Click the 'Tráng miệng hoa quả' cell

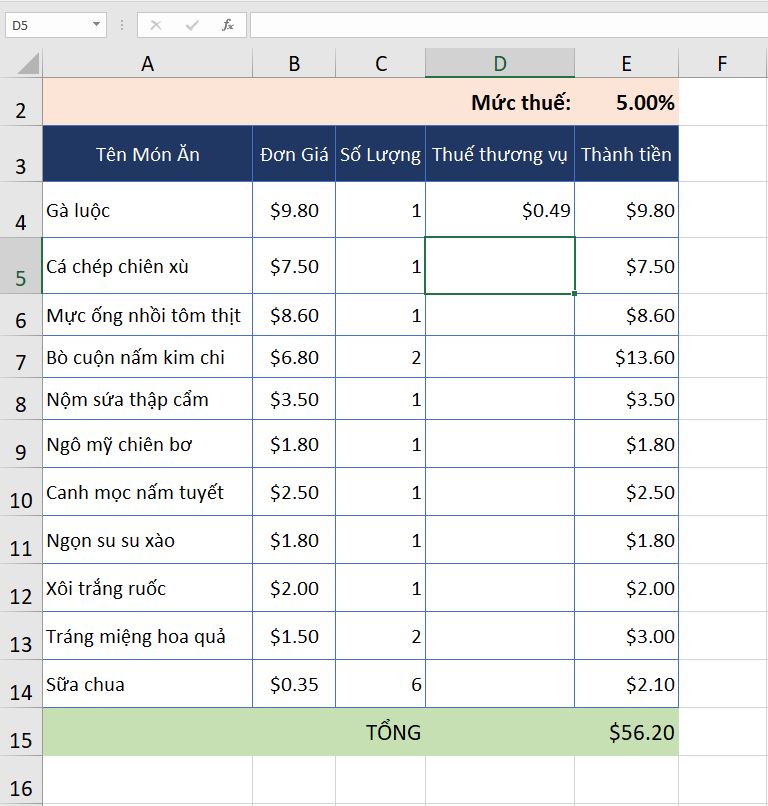(148, 636)
